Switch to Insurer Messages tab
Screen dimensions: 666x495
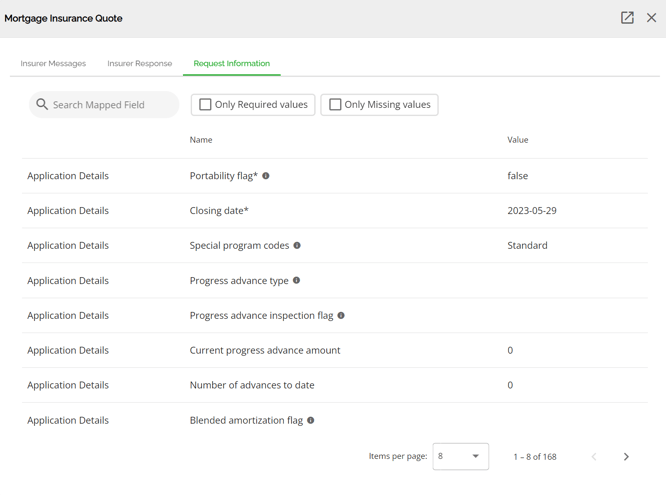click(53, 63)
